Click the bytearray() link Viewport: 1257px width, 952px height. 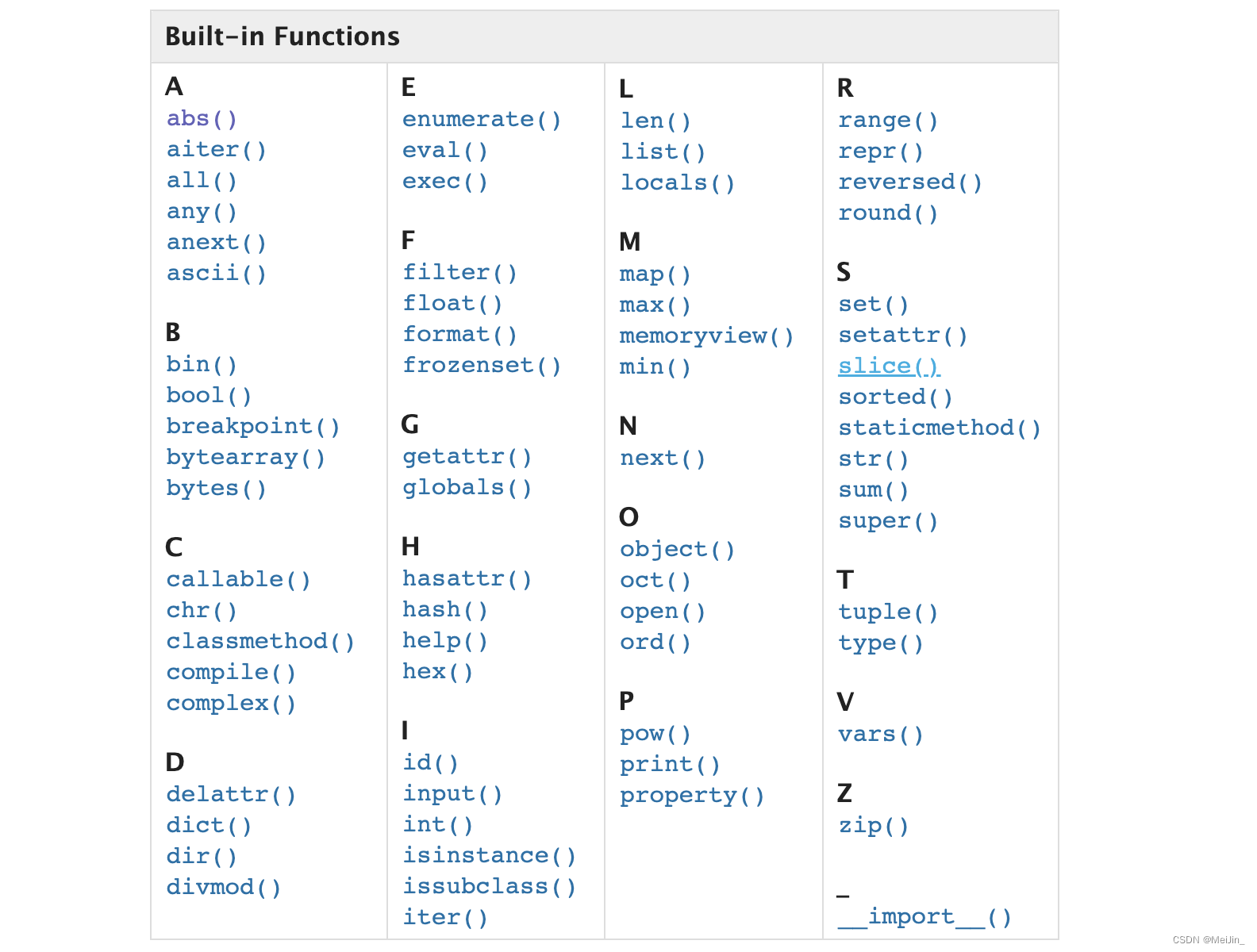coord(245,458)
